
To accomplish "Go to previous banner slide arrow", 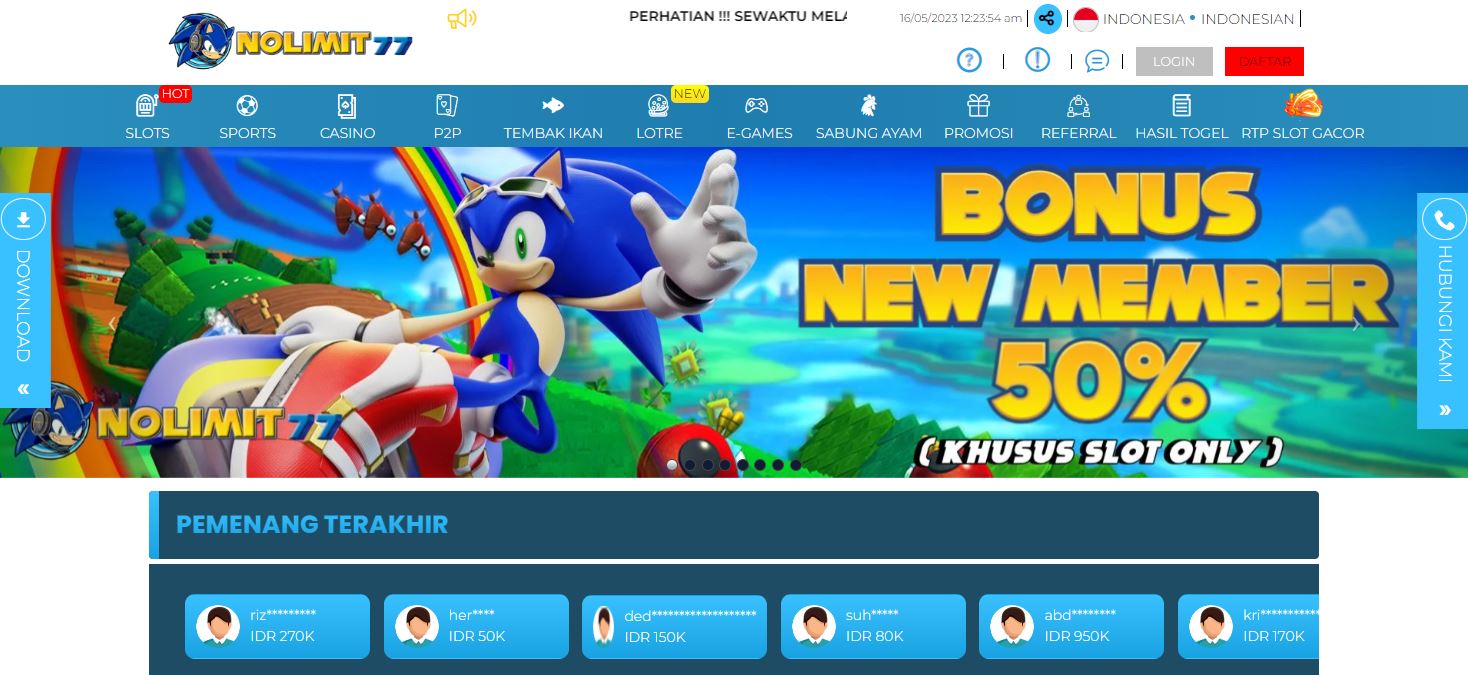I will click(112, 324).
